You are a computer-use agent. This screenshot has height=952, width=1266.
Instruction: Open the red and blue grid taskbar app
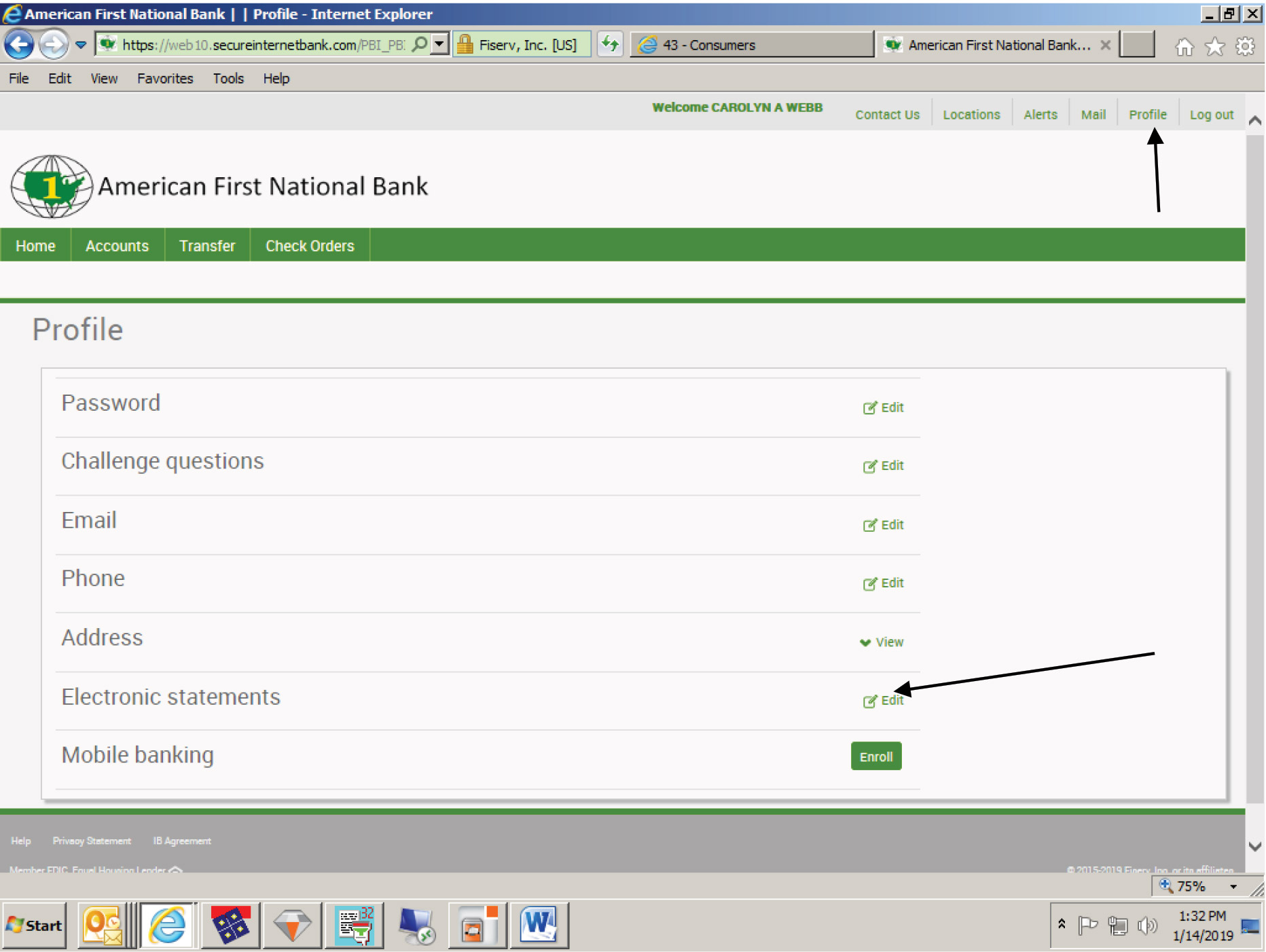[231, 925]
